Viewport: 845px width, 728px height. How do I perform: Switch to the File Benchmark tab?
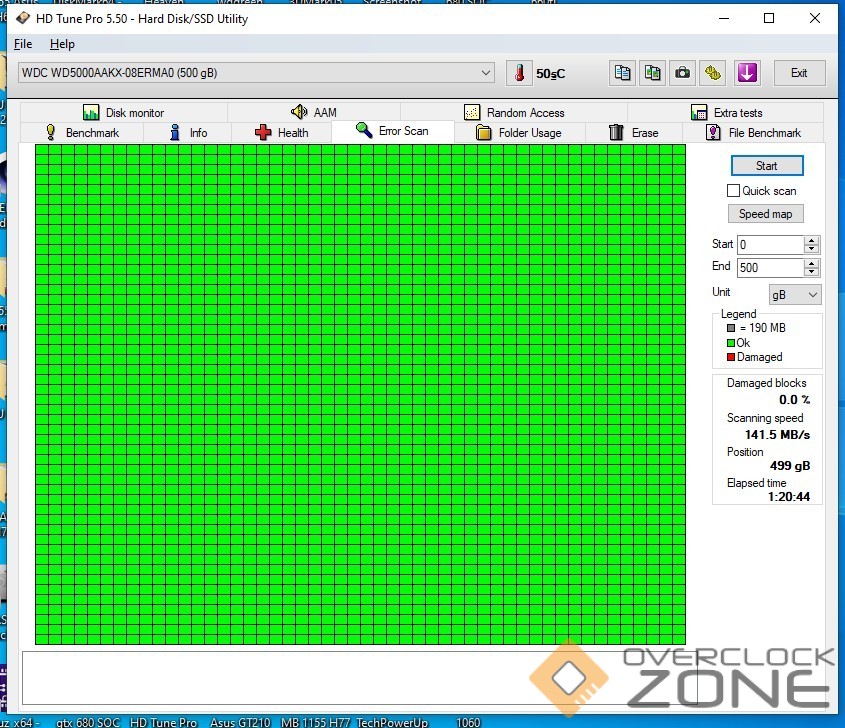click(x=753, y=133)
